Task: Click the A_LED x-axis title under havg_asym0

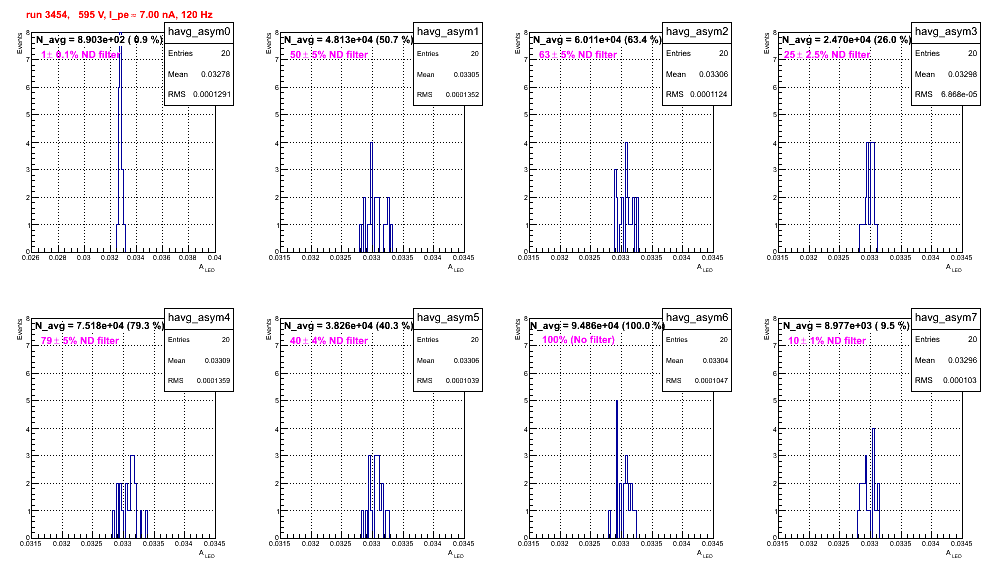Action: 206,268
